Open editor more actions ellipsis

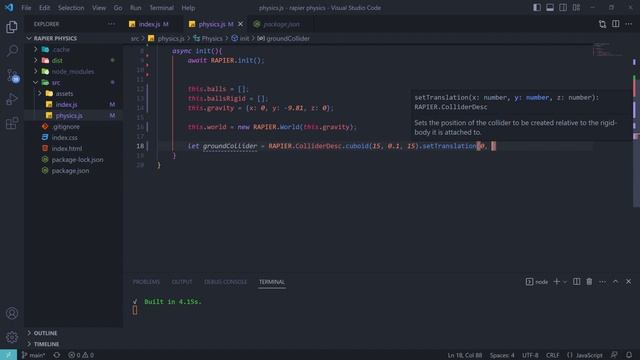629,24
